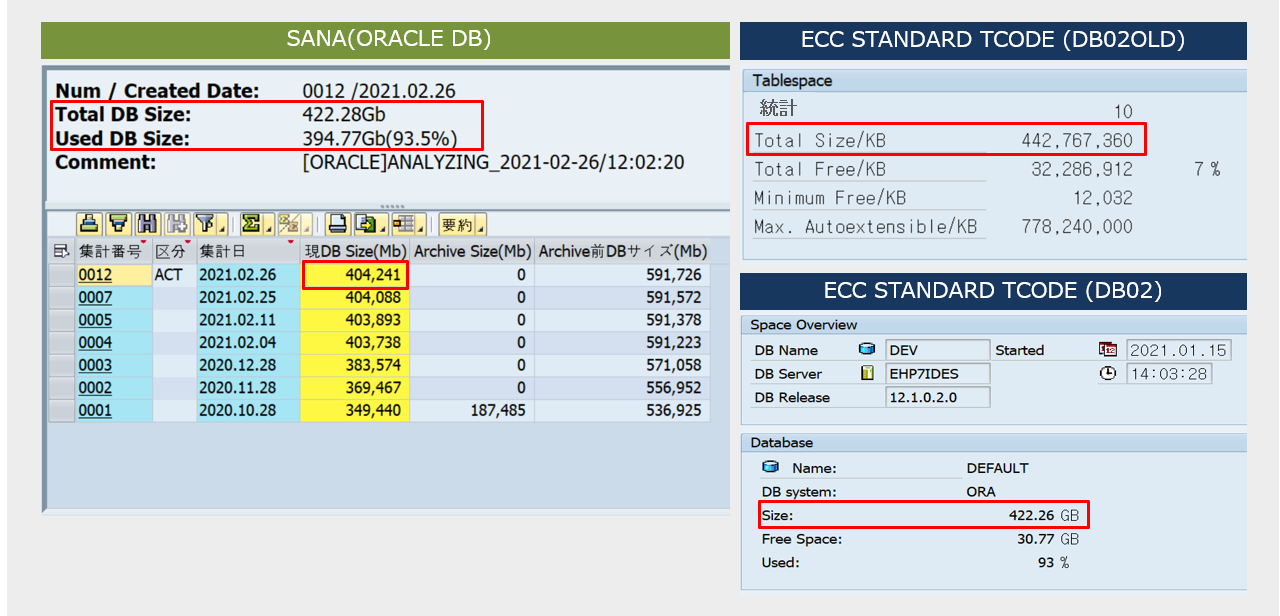Open the Set Filter funnel dropdown

210,223
